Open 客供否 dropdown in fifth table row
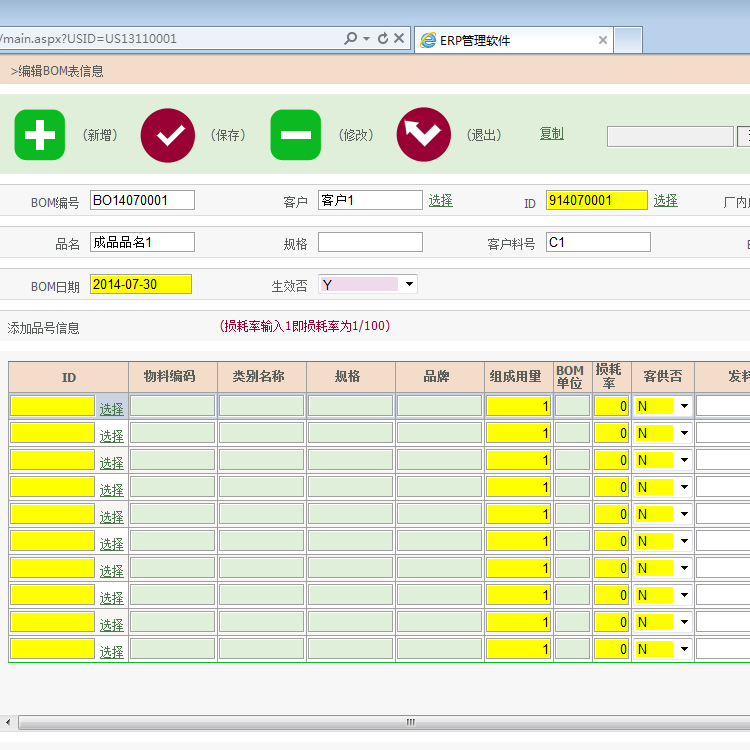The width and height of the screenshot is (750, 750). pyautogui.click(x=663, y=514)
